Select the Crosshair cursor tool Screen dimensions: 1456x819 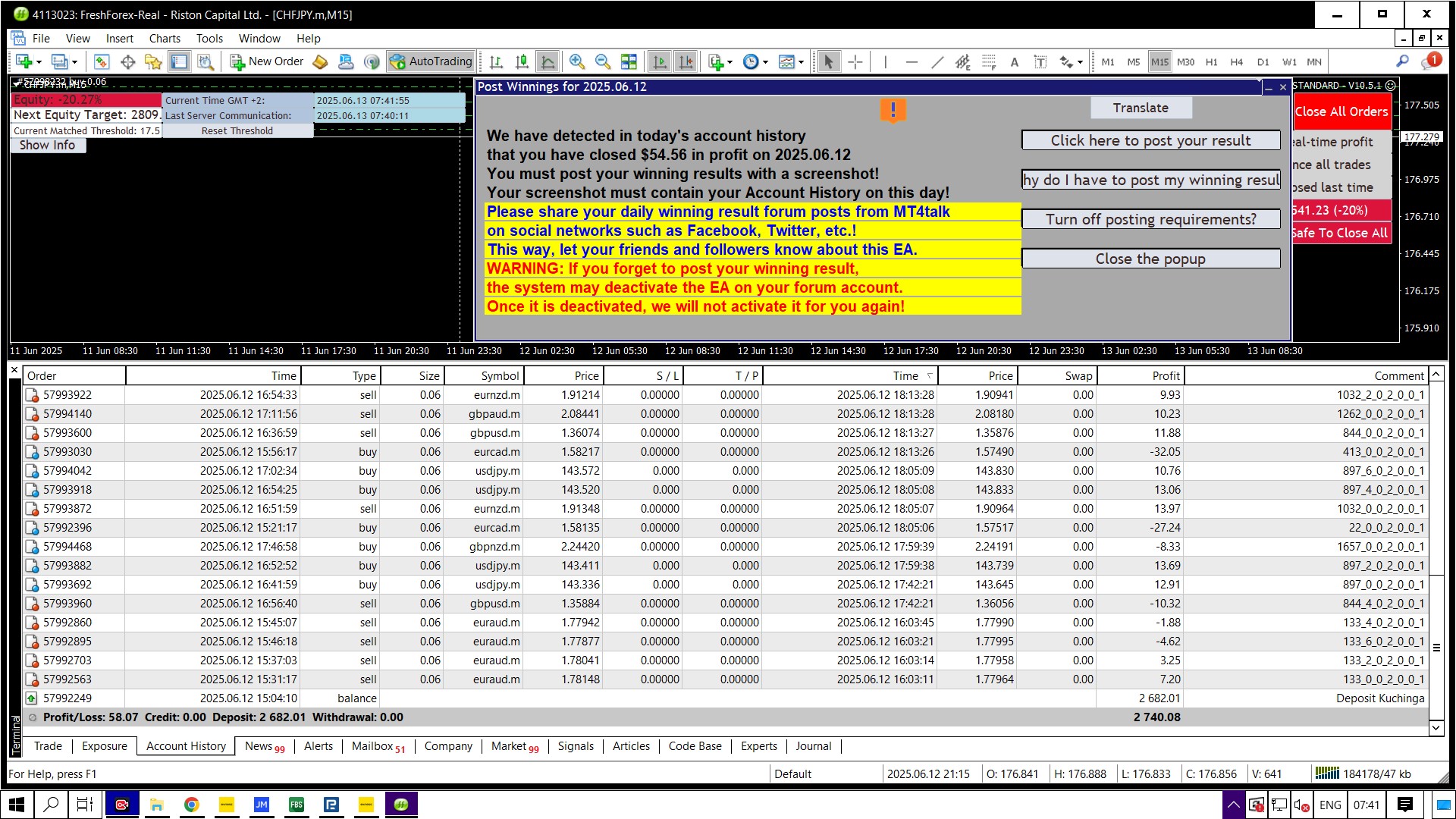(x=855, y=62)
